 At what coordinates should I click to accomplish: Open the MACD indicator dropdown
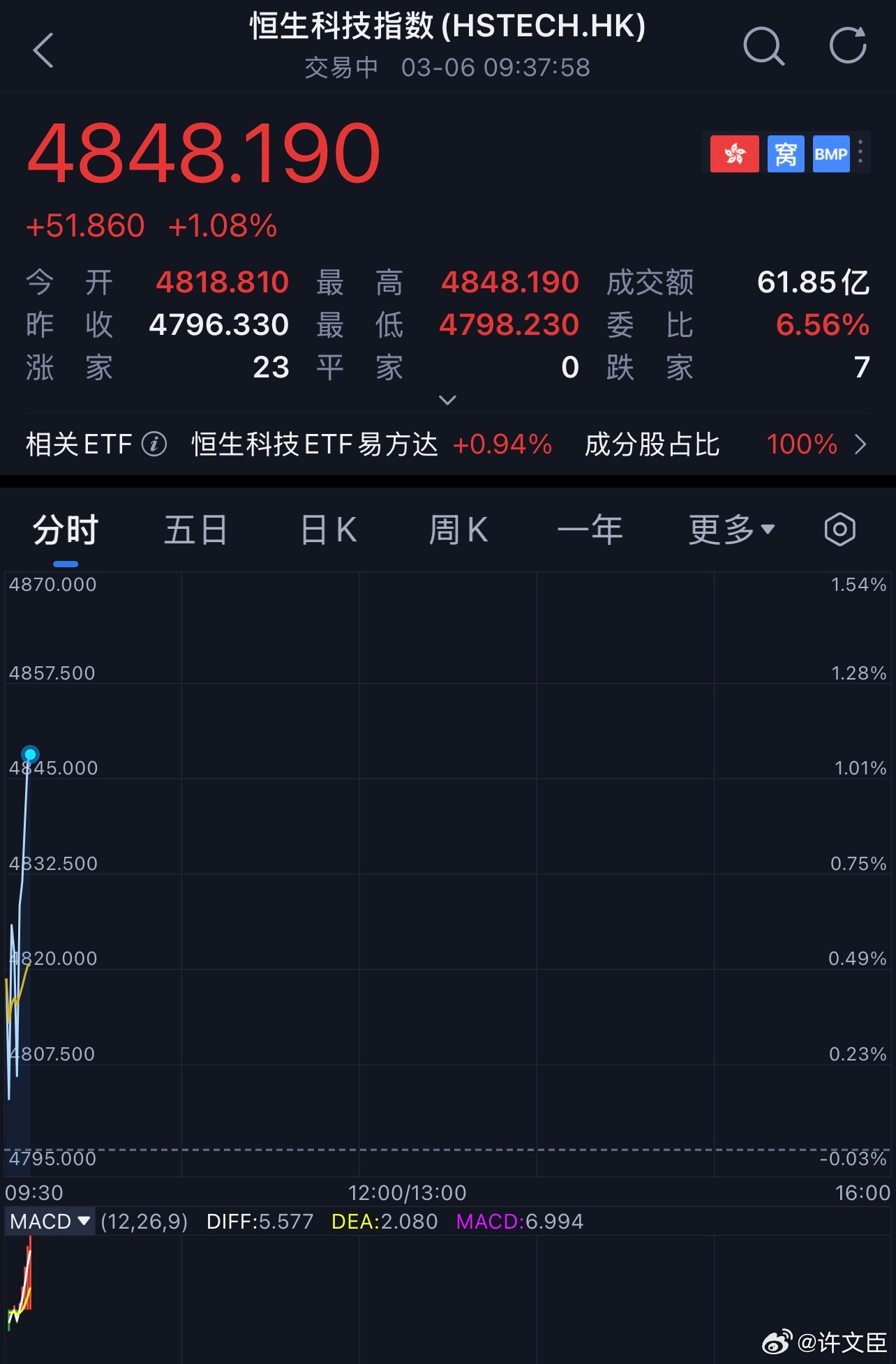click(50, 1222)
